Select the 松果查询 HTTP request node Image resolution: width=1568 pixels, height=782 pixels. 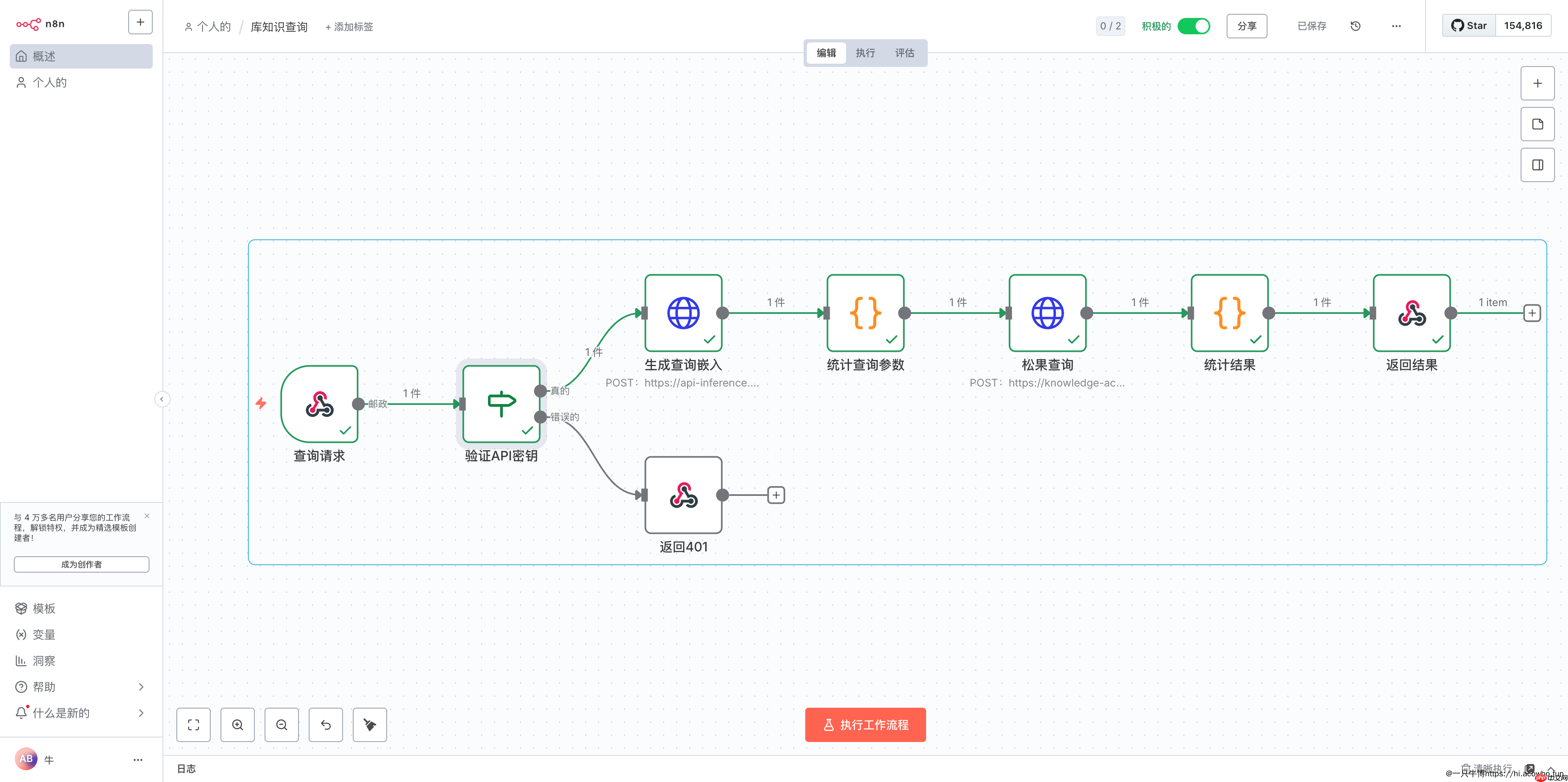[x=1047, y=313]
